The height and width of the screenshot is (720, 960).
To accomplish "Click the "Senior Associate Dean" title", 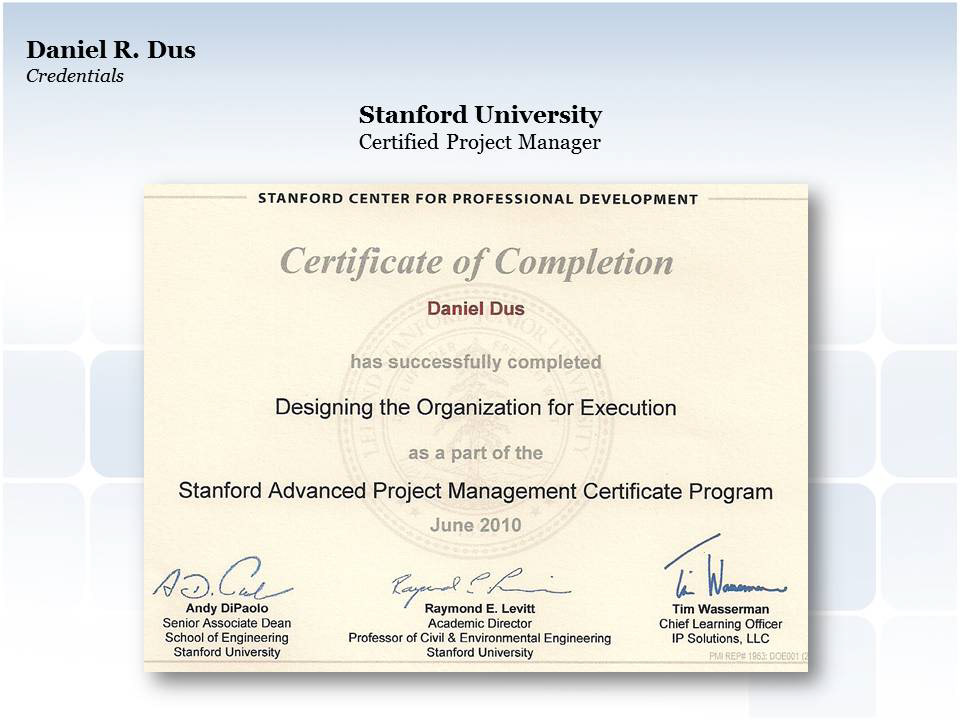I will (x=227, y=623).
